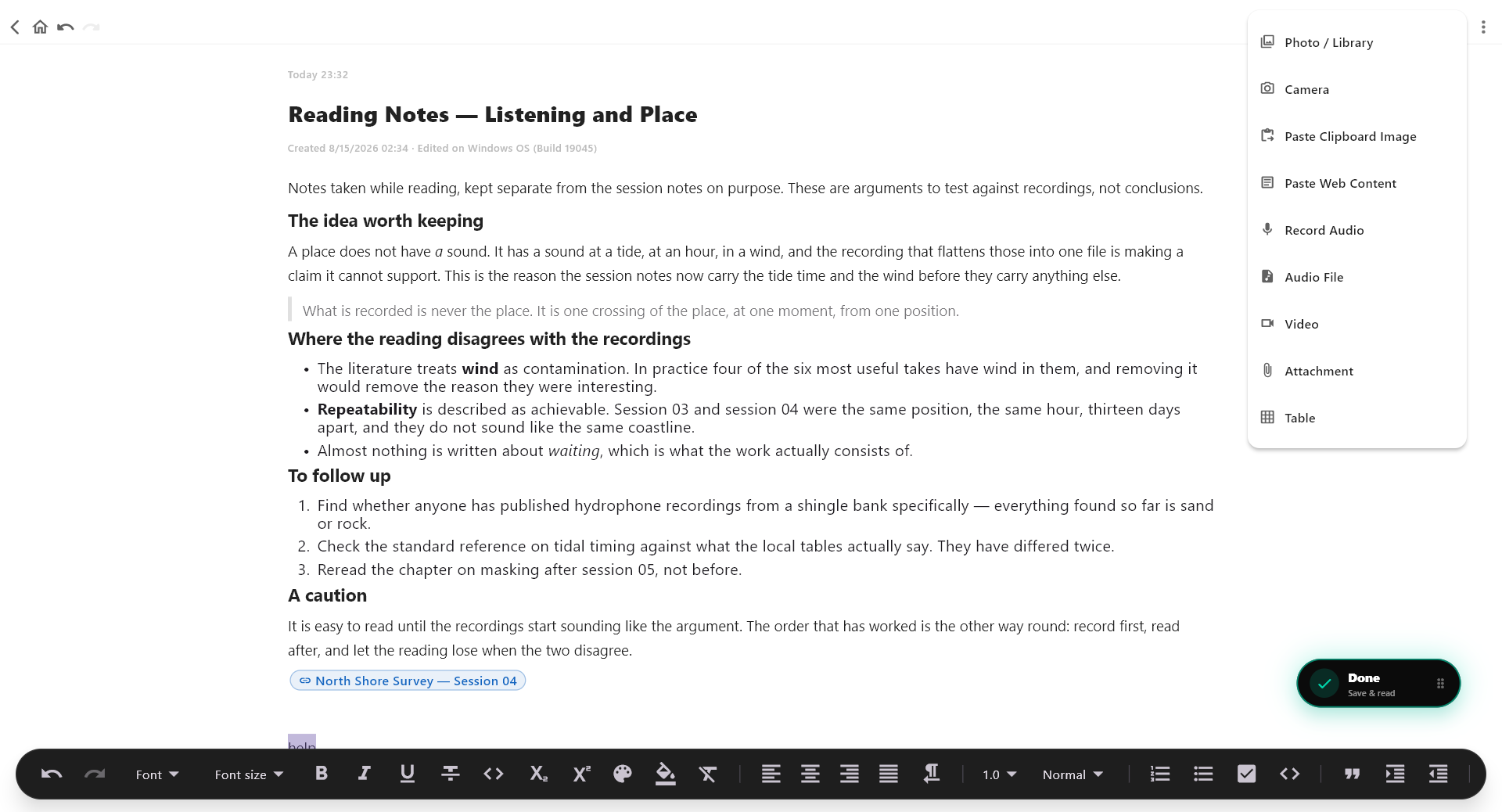Click the Today 23:32 timestamp

[318, 74]
